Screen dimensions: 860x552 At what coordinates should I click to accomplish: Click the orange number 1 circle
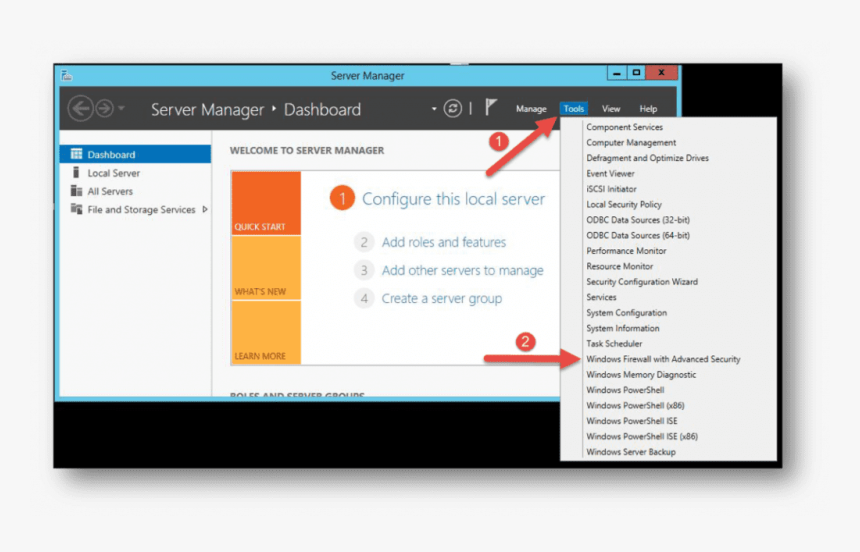pyautogui.click(x=342, y=198)
